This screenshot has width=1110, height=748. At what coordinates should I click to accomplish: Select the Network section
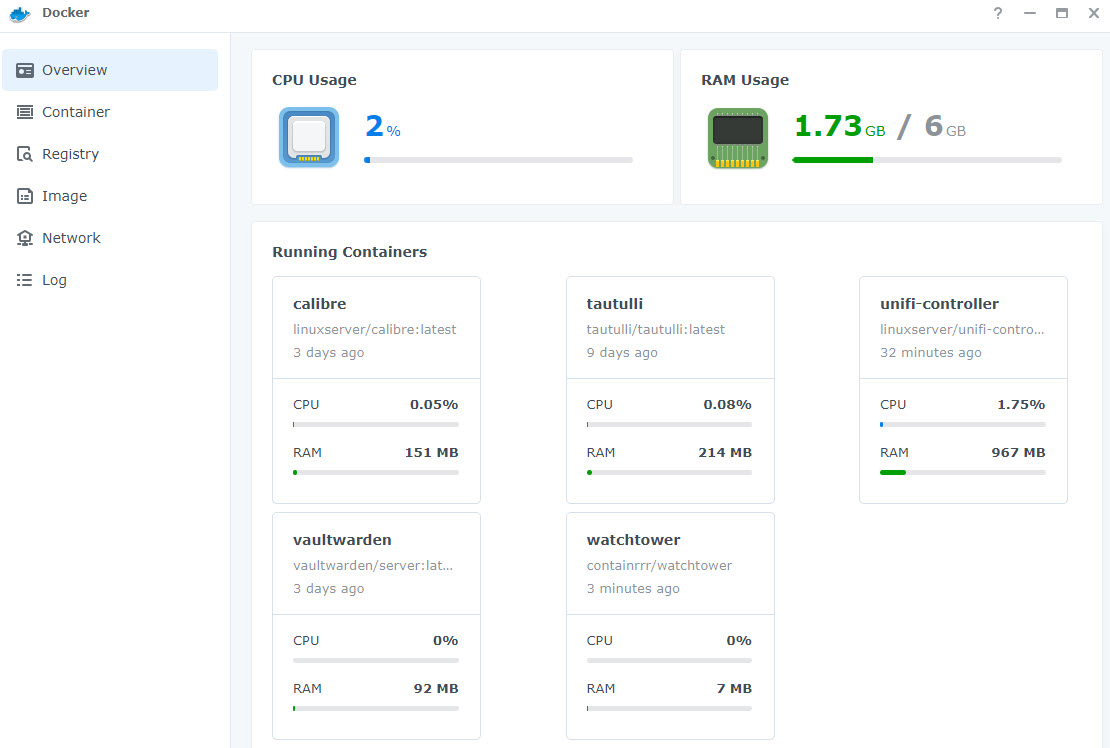coord(110,238)
